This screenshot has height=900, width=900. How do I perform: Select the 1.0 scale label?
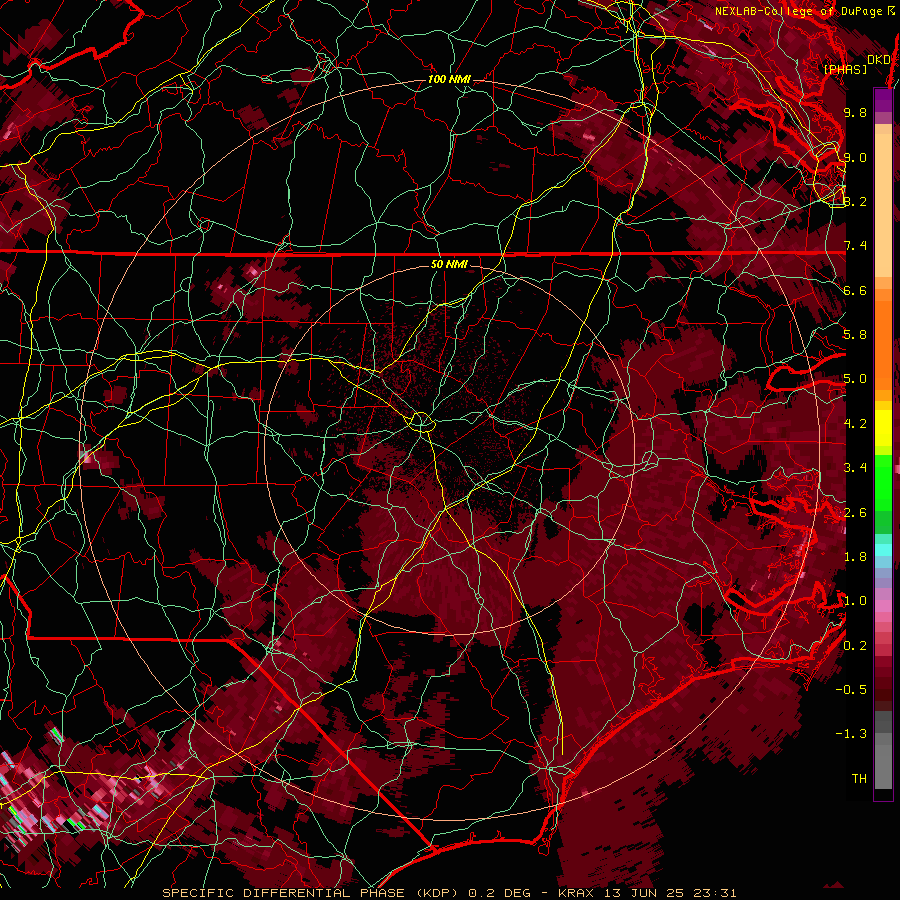point(855,601)
